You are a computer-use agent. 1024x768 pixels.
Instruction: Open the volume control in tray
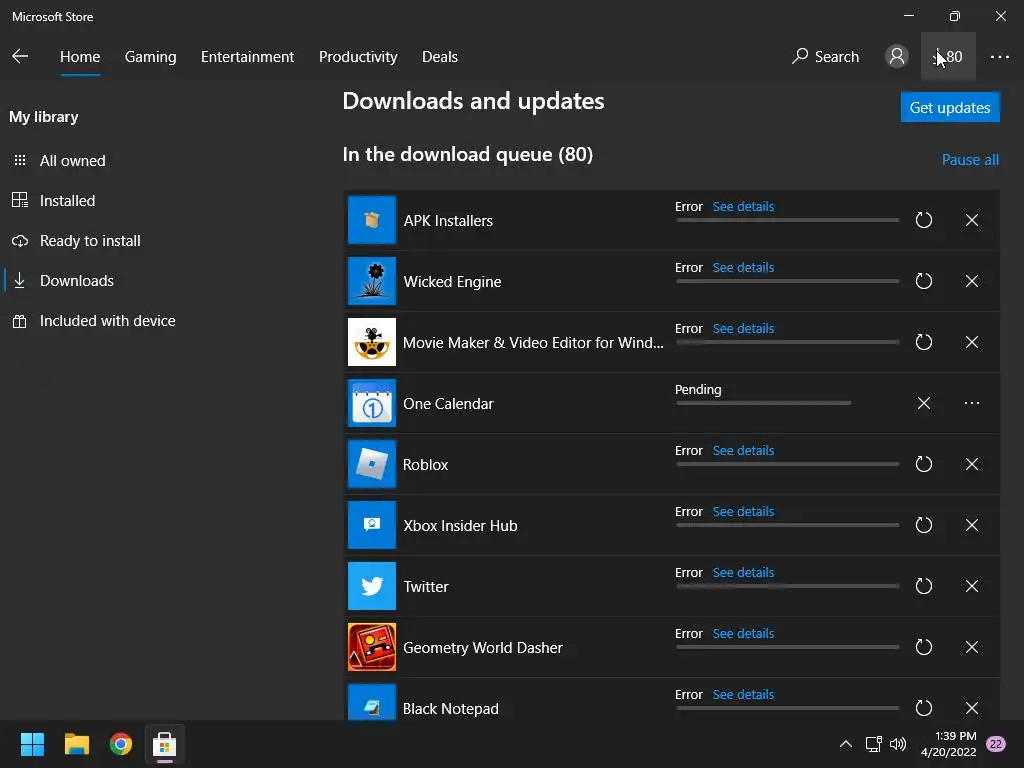[x=898, y=744]
